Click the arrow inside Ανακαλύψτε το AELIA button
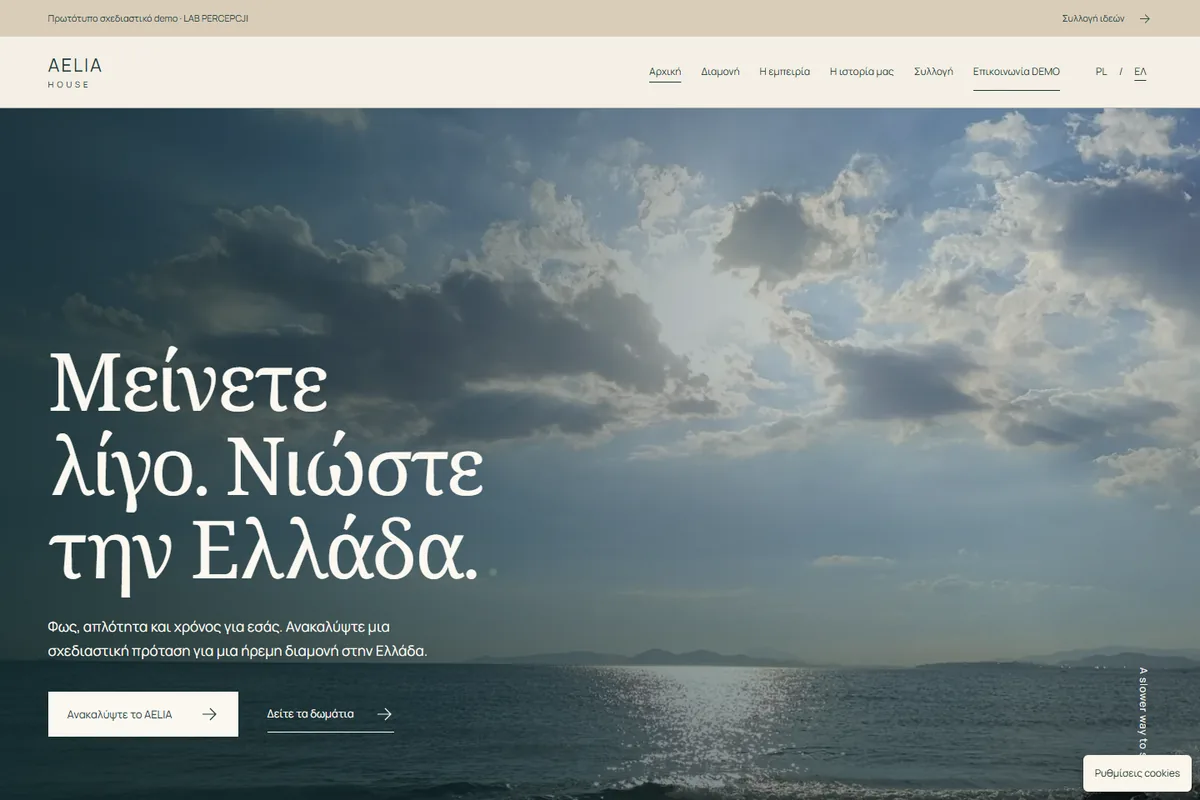 (209, 714)
